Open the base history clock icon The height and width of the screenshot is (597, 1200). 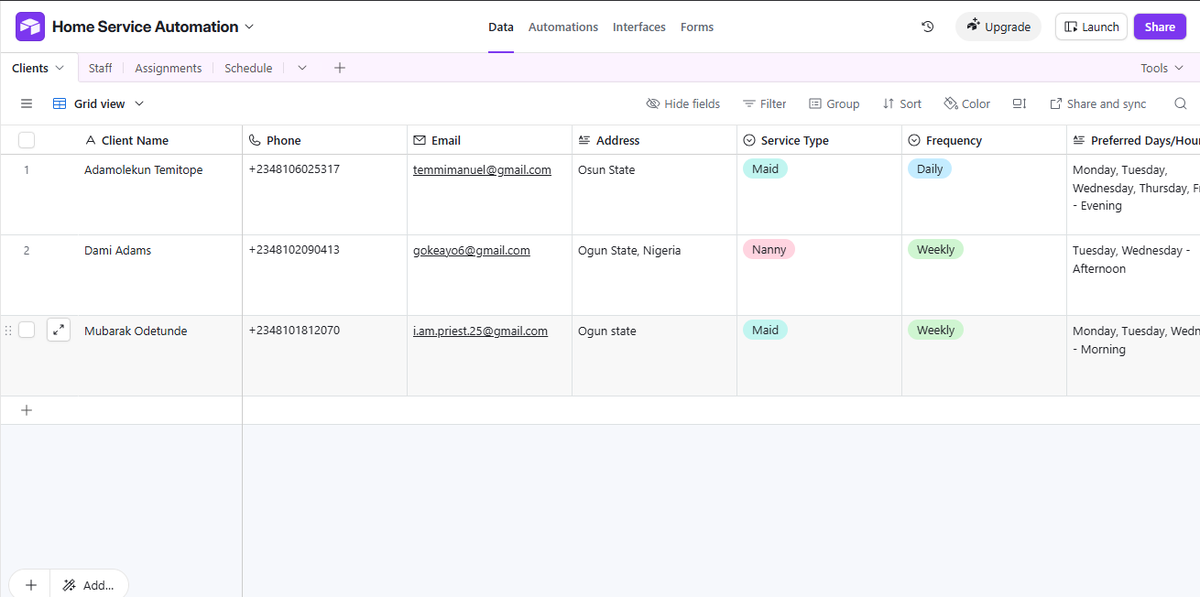pyautogui.click(x=927, y=27)
